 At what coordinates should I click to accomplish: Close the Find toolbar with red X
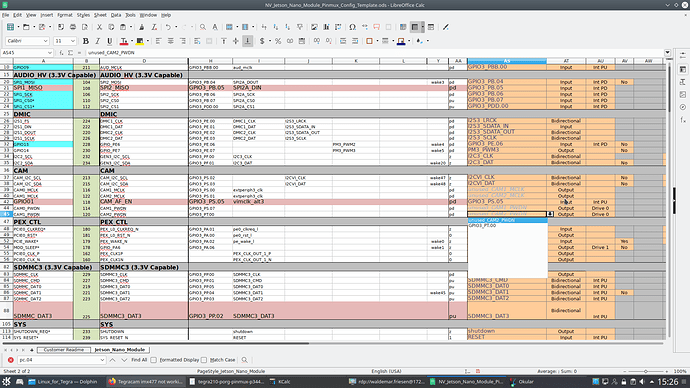pos(11,360)
